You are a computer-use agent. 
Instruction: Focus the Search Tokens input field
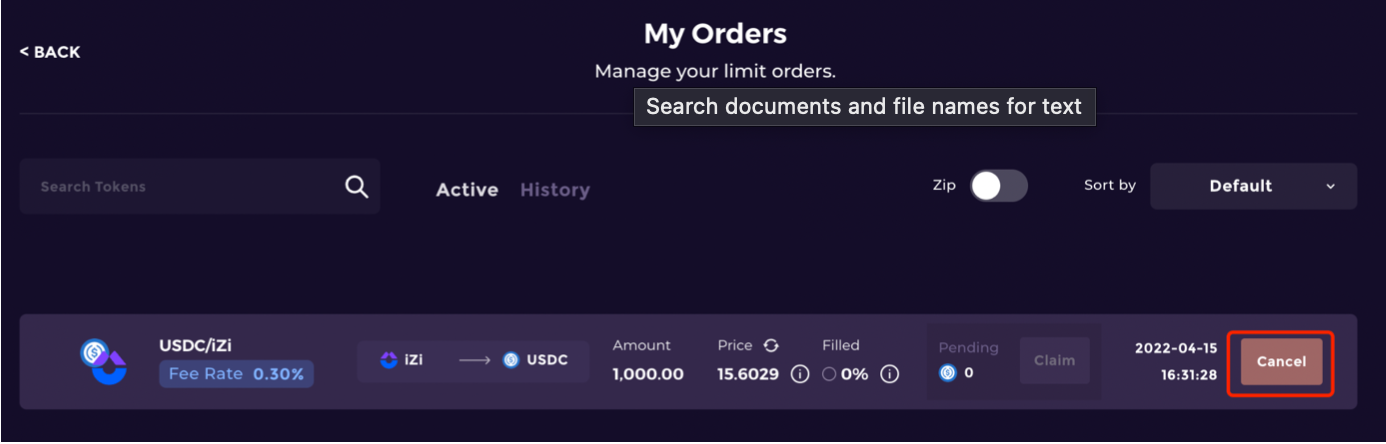point(185,187)
